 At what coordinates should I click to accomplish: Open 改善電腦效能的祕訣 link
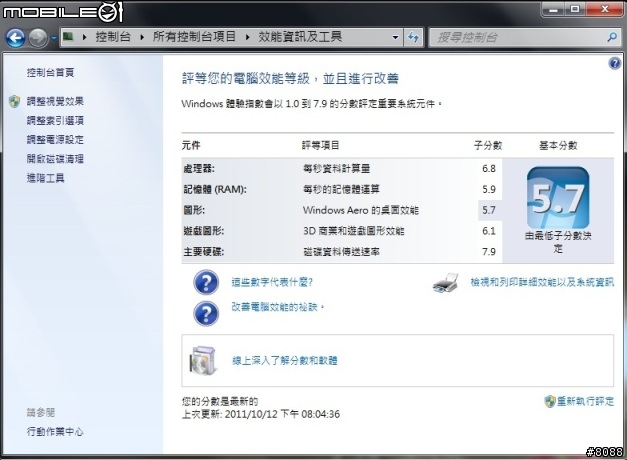coord(278,307)
